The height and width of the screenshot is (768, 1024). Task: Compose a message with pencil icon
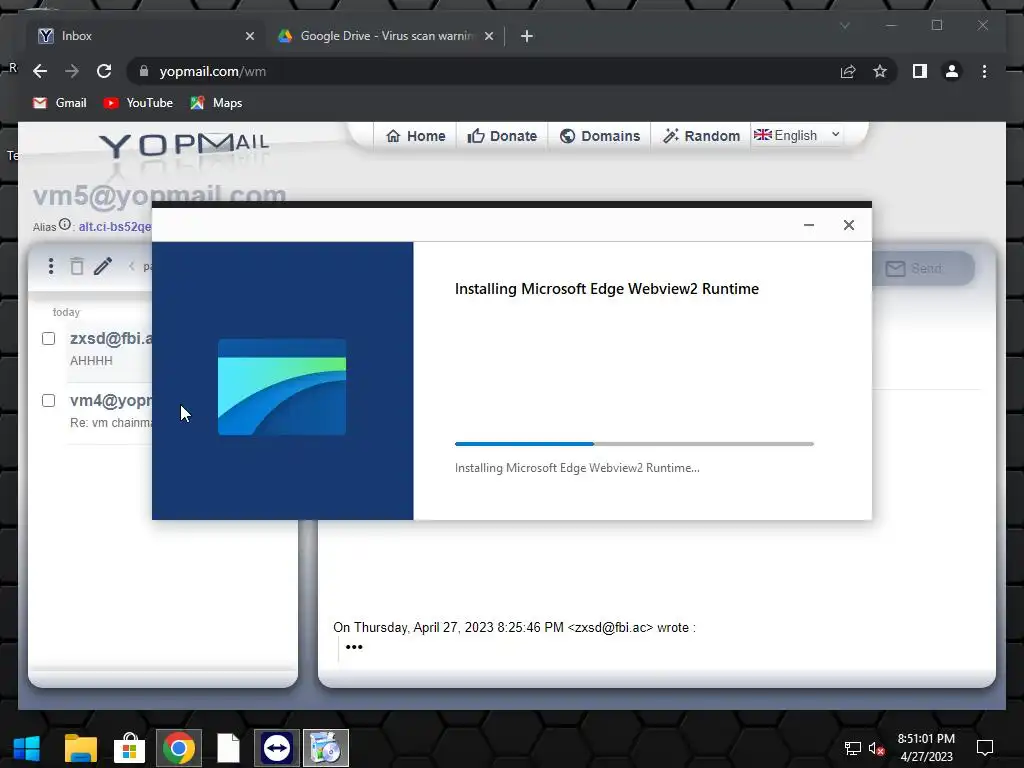103,266
